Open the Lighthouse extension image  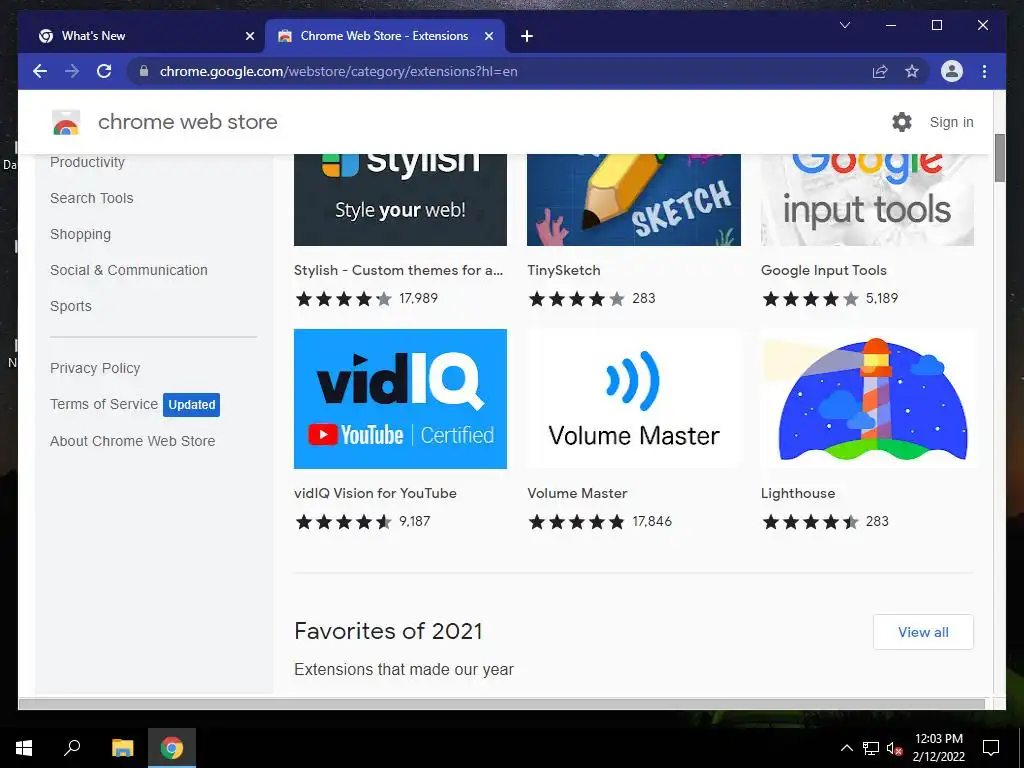[x=867, y=398]
